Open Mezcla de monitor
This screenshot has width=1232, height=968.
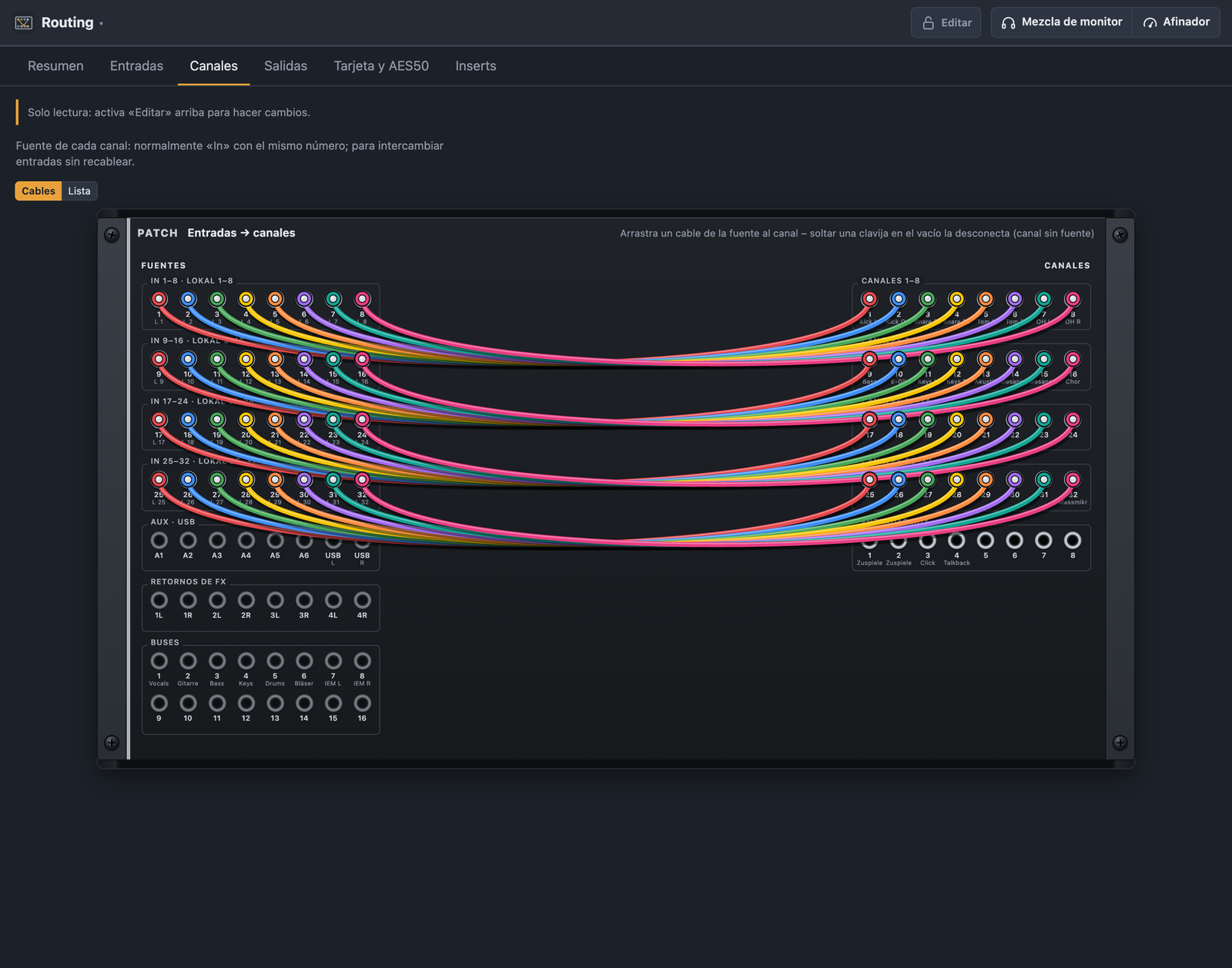tap(1061, 22)
